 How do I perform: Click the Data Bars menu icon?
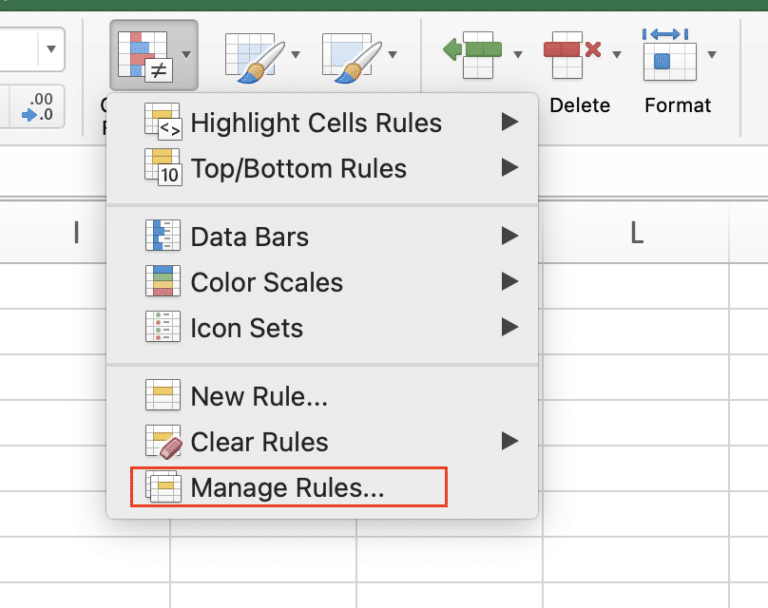[162, 237]
